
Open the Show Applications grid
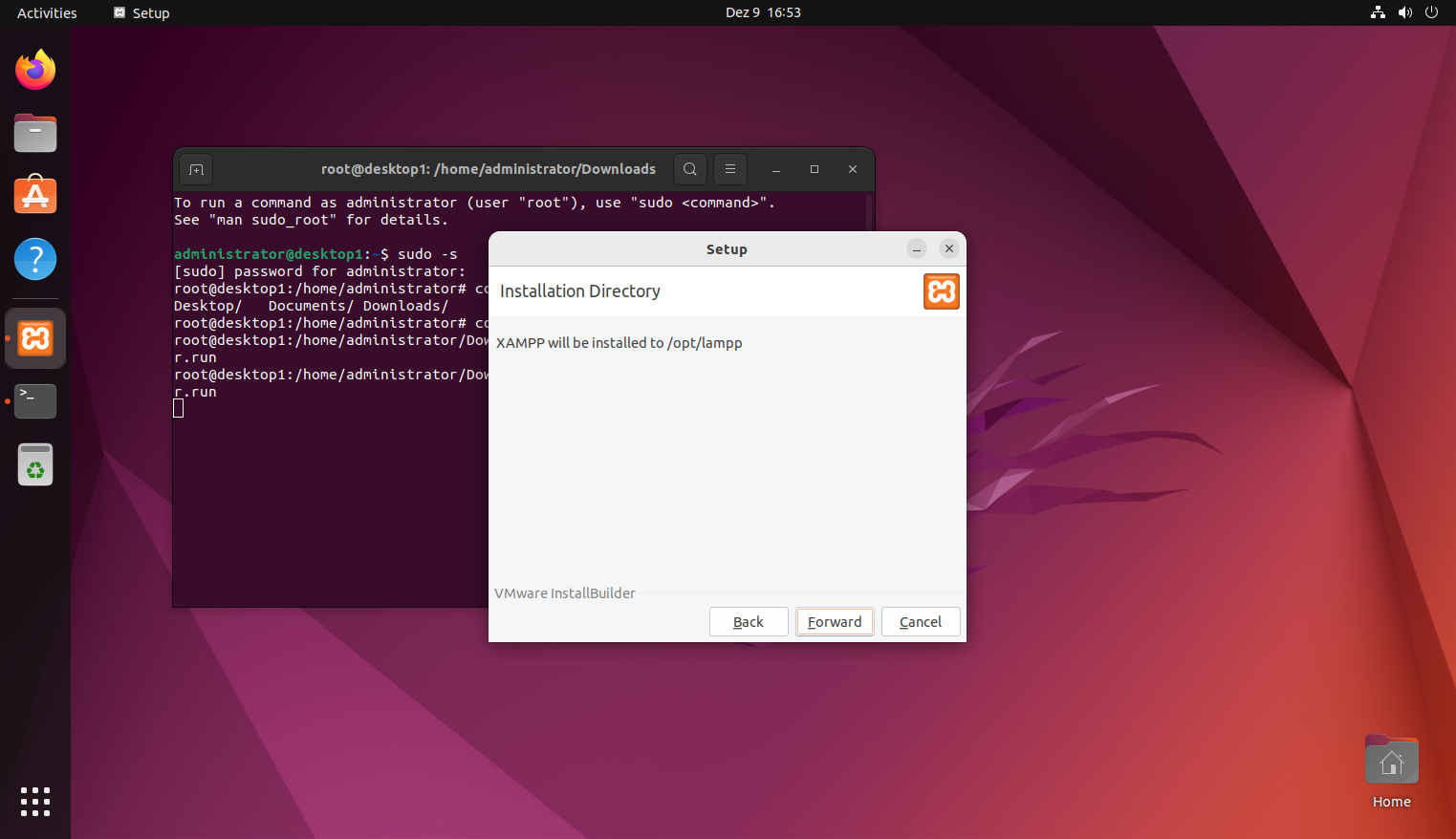(x=34, y=802)
